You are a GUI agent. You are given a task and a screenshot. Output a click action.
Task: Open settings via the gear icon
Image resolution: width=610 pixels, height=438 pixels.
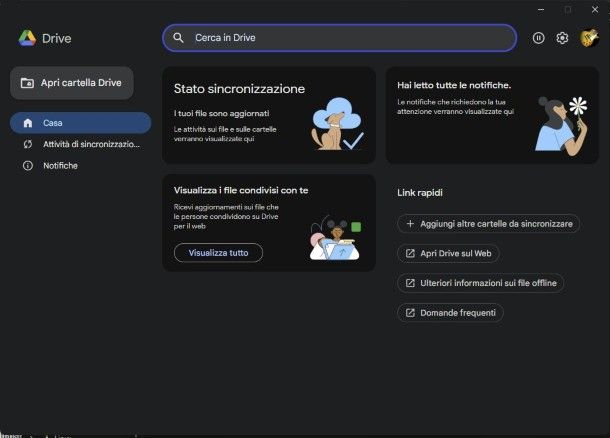coord(562,38)
